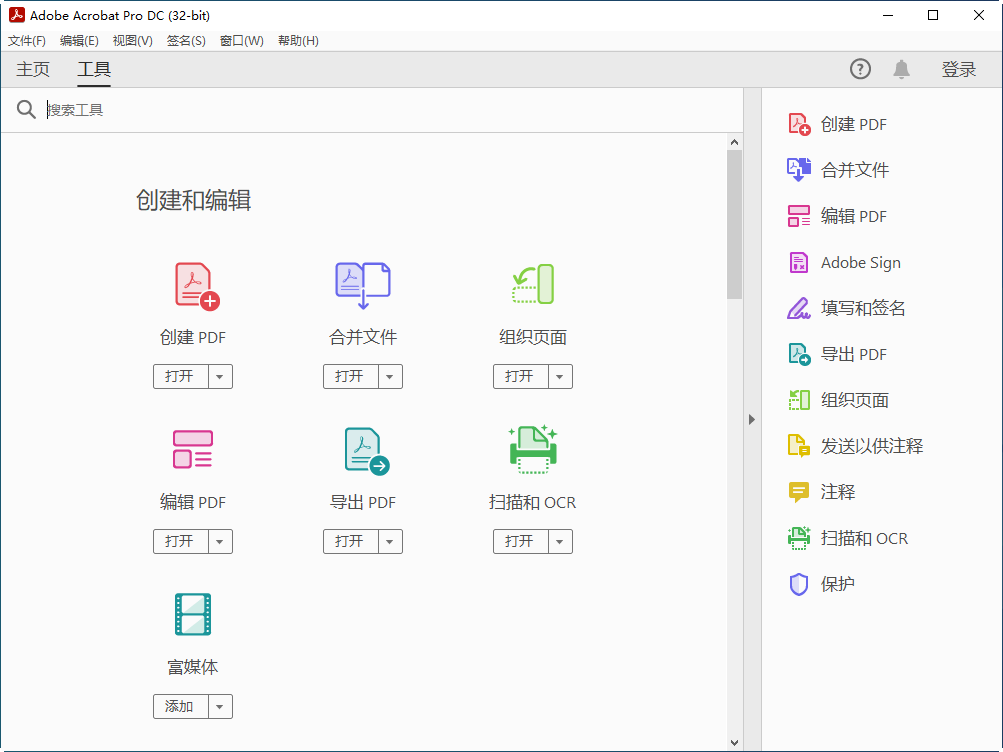Image resolution: width=1003 pixels, height=752 pixels.
Task: Collapse the right tools panel with the chevron
Action: coord(751,419)
